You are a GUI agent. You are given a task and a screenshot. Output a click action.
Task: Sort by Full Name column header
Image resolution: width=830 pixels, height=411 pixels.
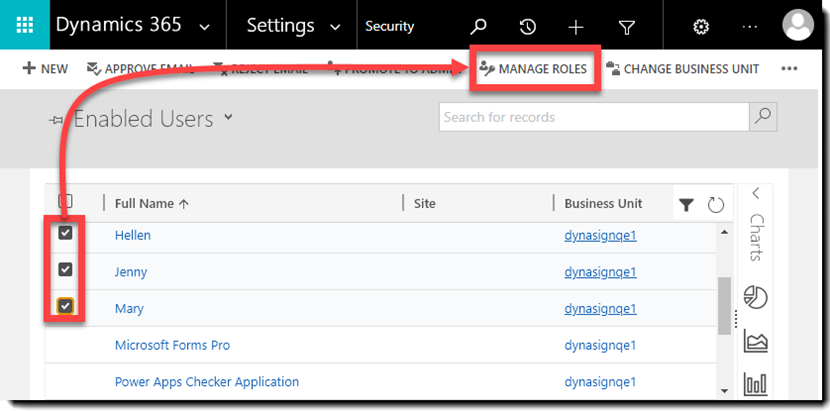tap(151, 203)
